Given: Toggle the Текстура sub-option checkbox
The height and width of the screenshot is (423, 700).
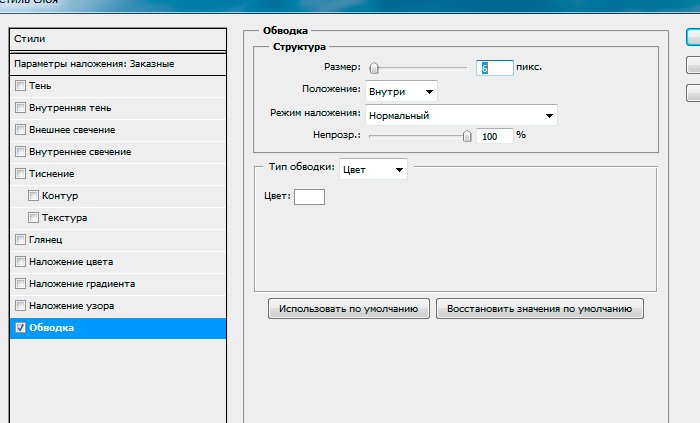Looking at the screenshot, I should tap(35, 218).
